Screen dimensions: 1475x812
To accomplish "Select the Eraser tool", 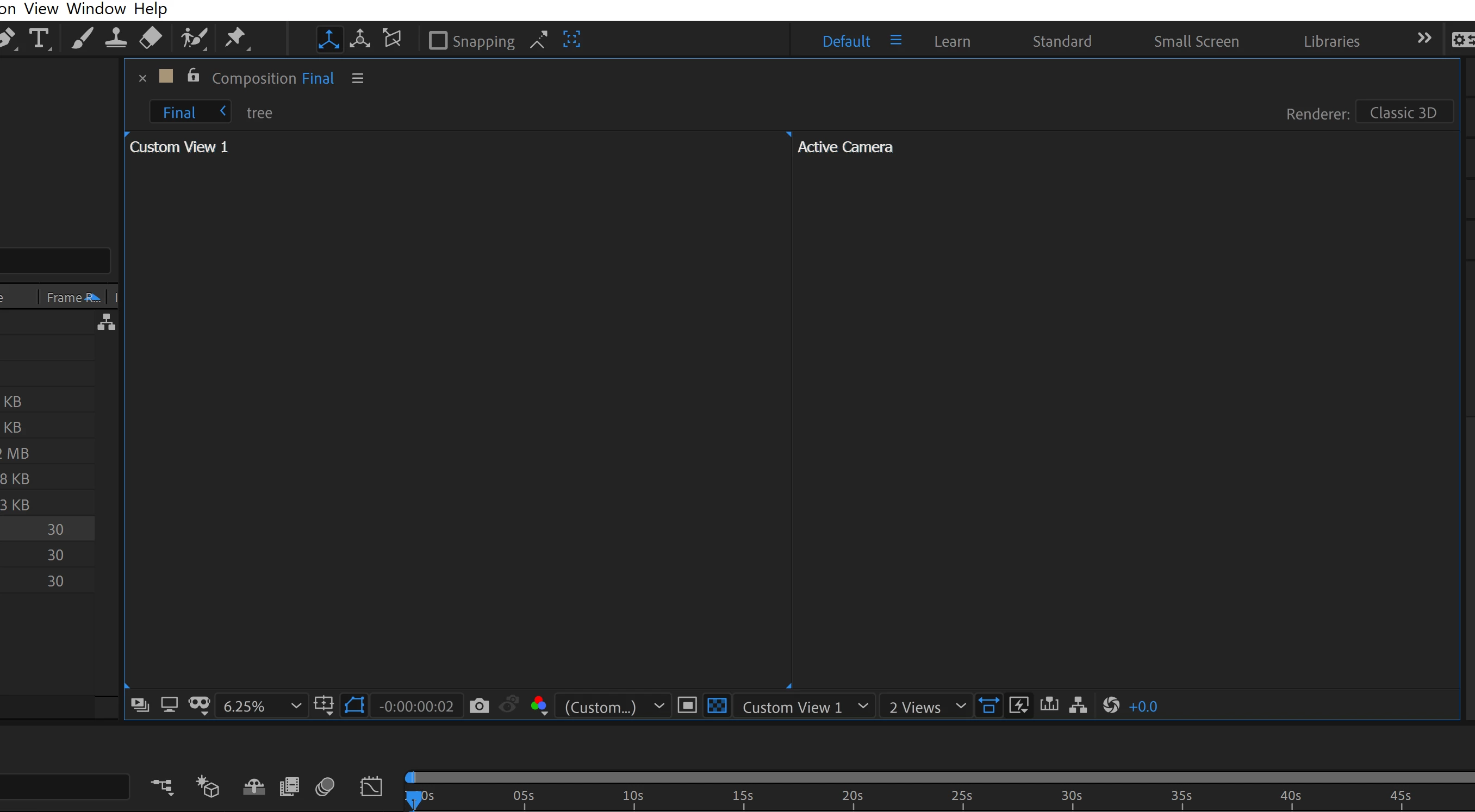I will pos(151,39).
